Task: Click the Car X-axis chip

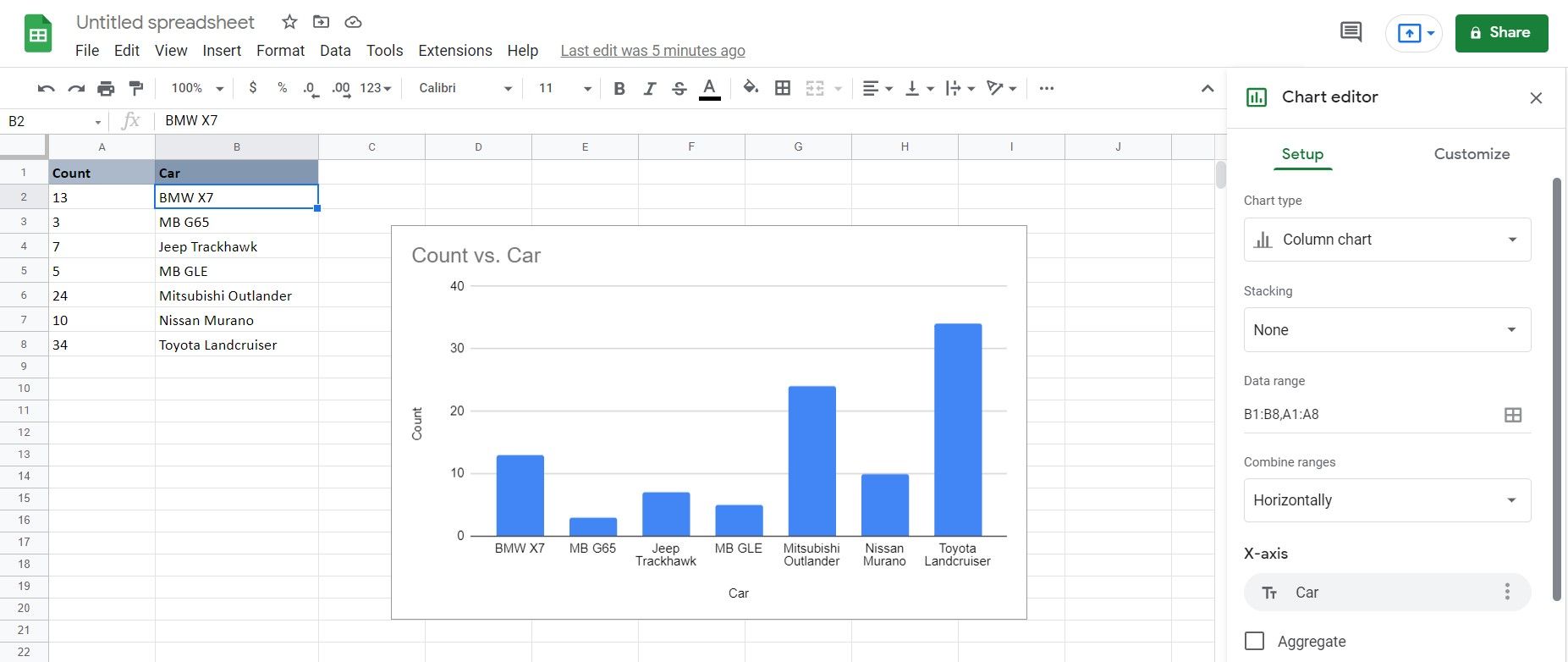Action: (x=1387, y=592)
